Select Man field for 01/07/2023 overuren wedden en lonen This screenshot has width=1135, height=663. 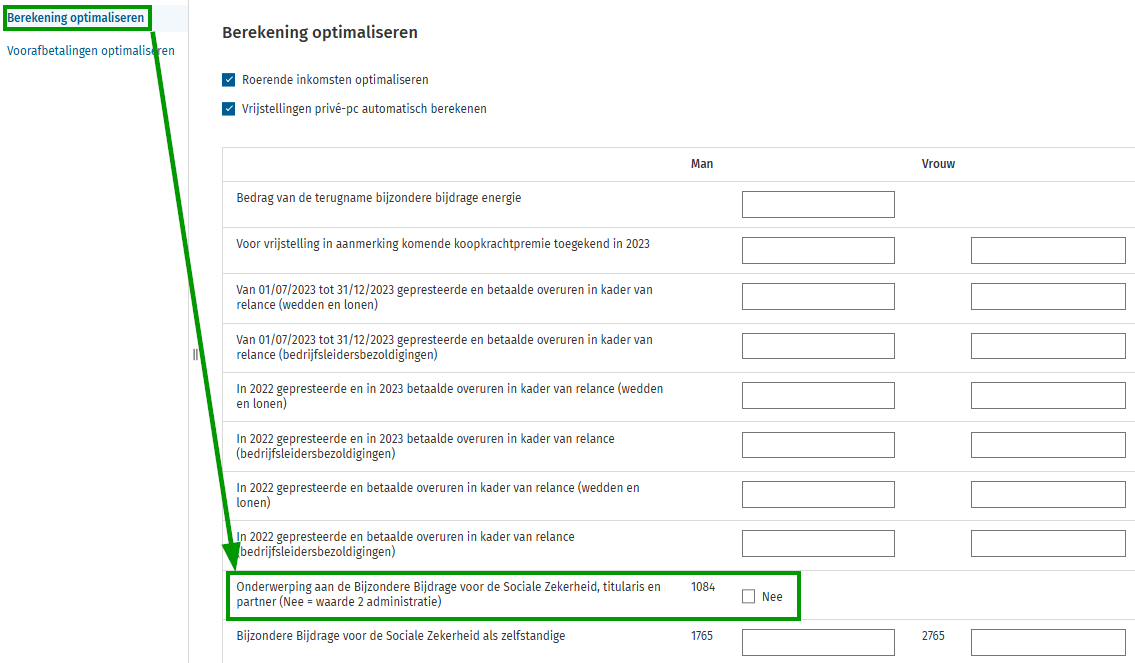817,297
